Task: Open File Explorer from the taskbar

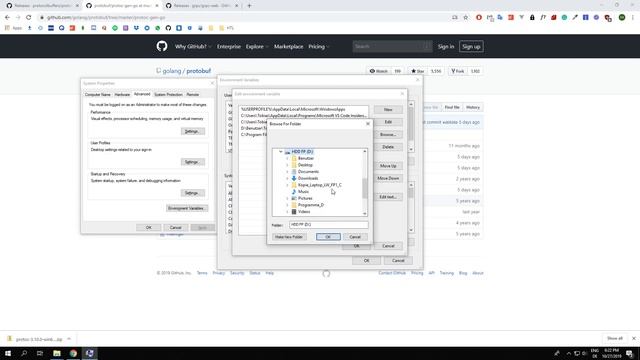Action: click(57, 353)
